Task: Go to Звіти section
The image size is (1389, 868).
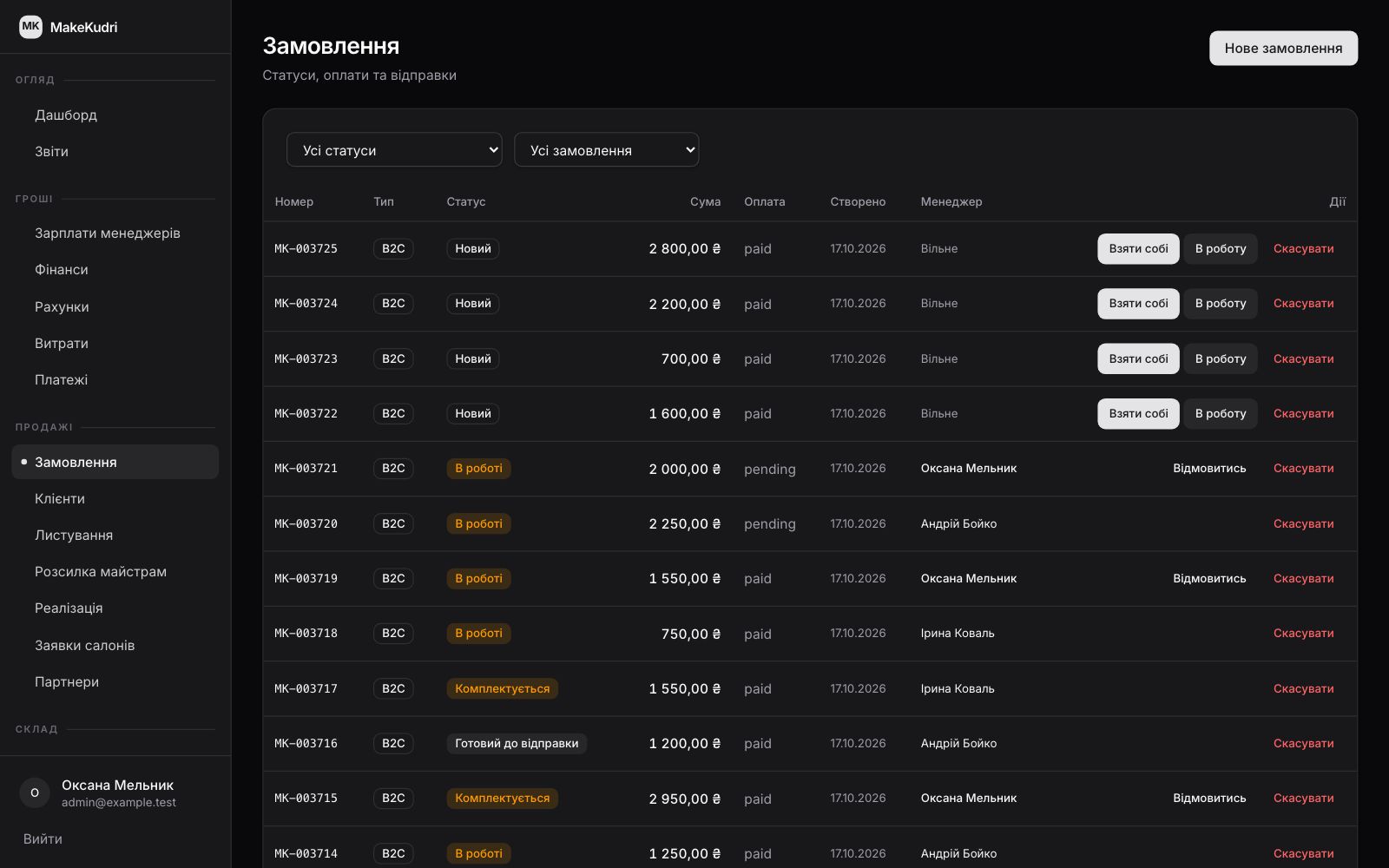Action: coord(115,151)
